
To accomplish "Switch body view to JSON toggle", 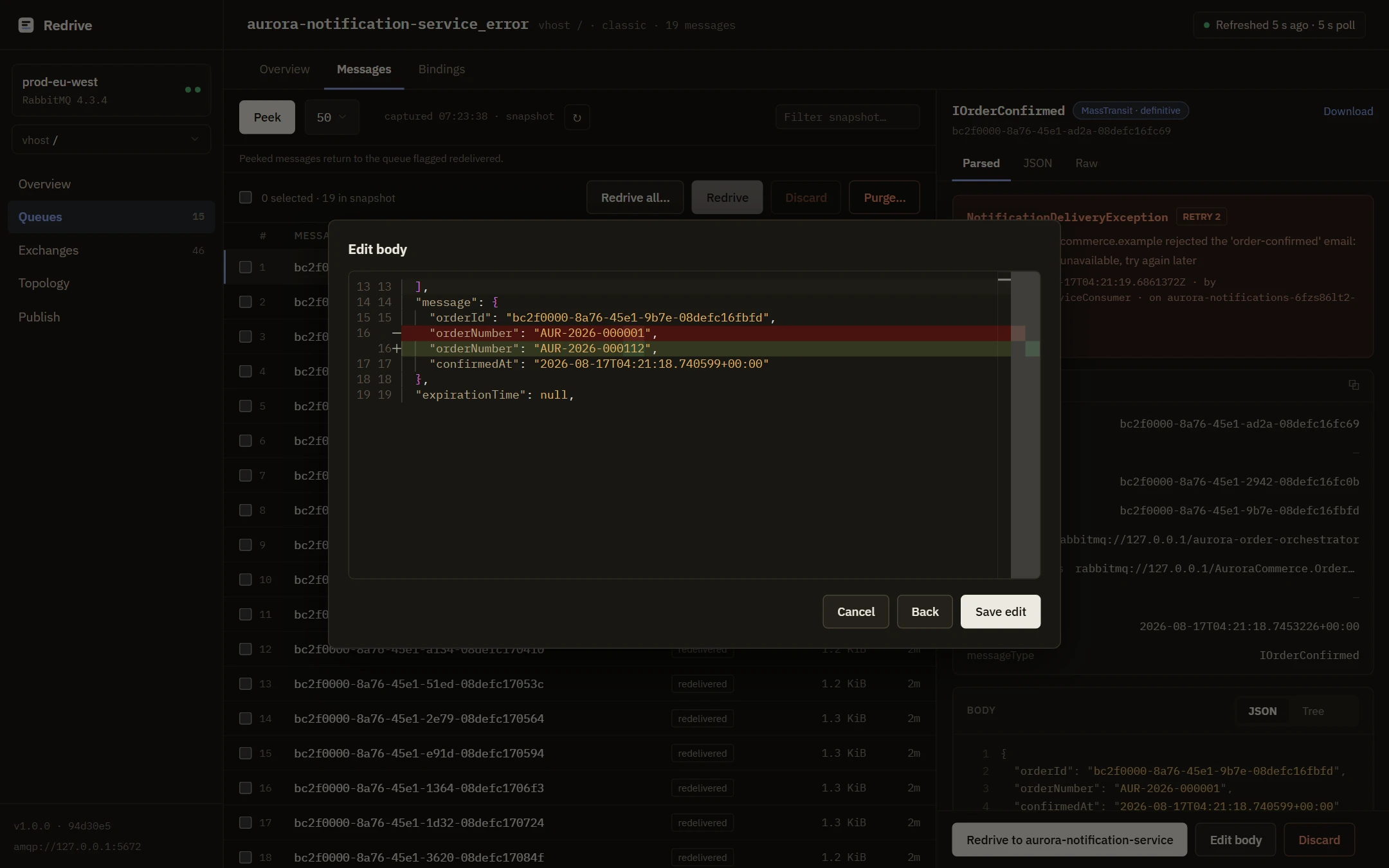I will [x=1262, y=711].
